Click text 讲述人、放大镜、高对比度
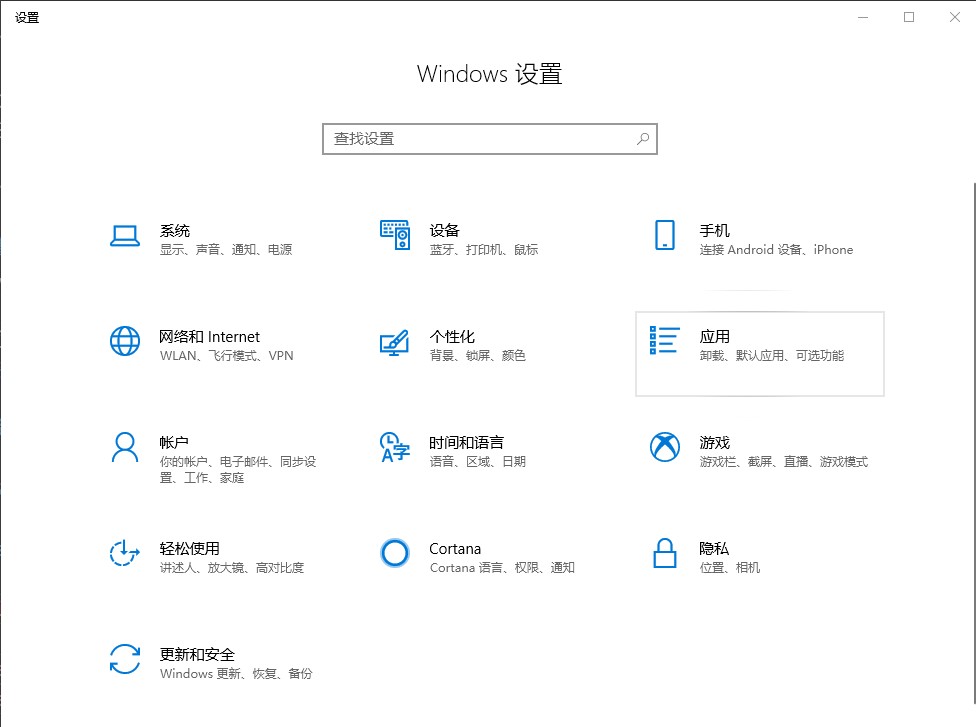 232,568
